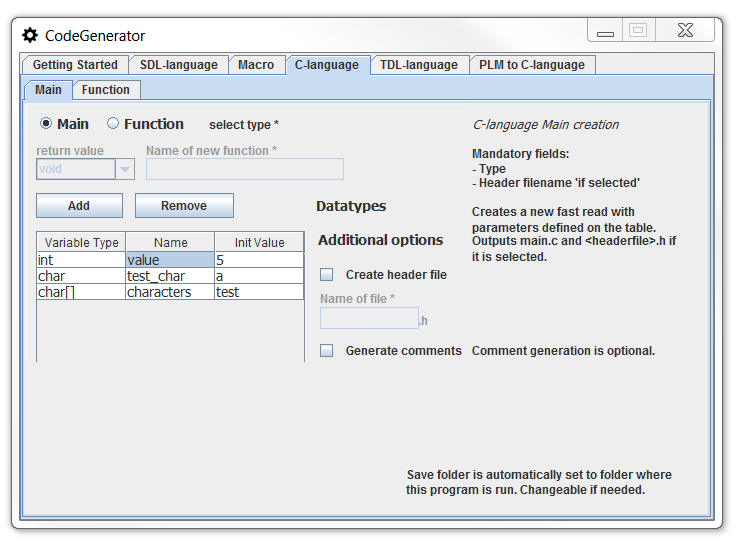The width and height of the screenshot is (742, 541).
Task: Click the Remove button
Action: [184, 205]
